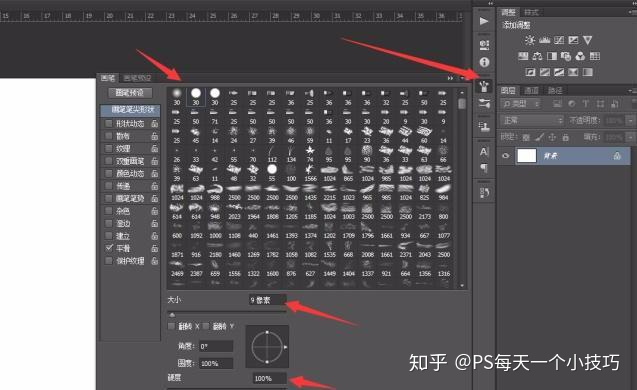Add a Channel Mixer adjustment (three circles)
The width and height of the screenshot is (637, 390).
580,56
